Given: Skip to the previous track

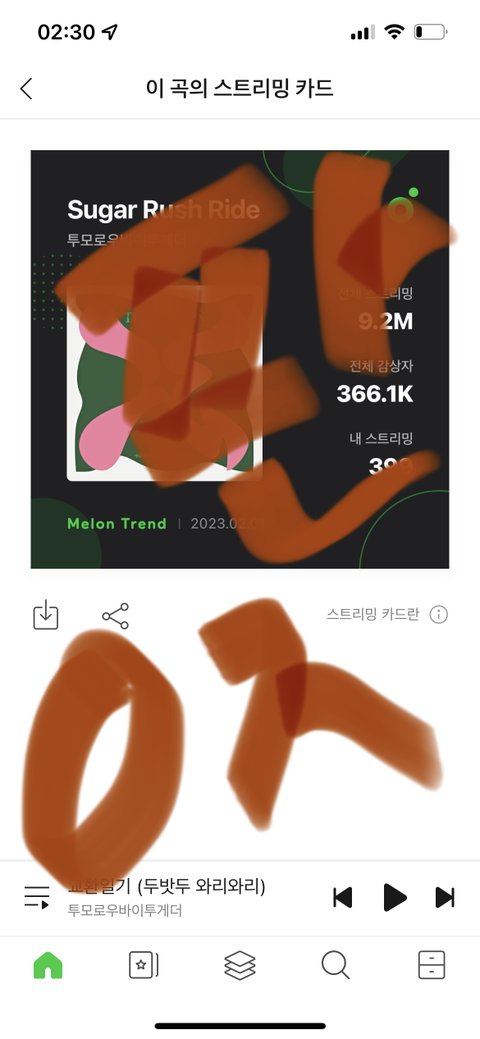Looking at the screenshot, I should (x=342, y=897).
